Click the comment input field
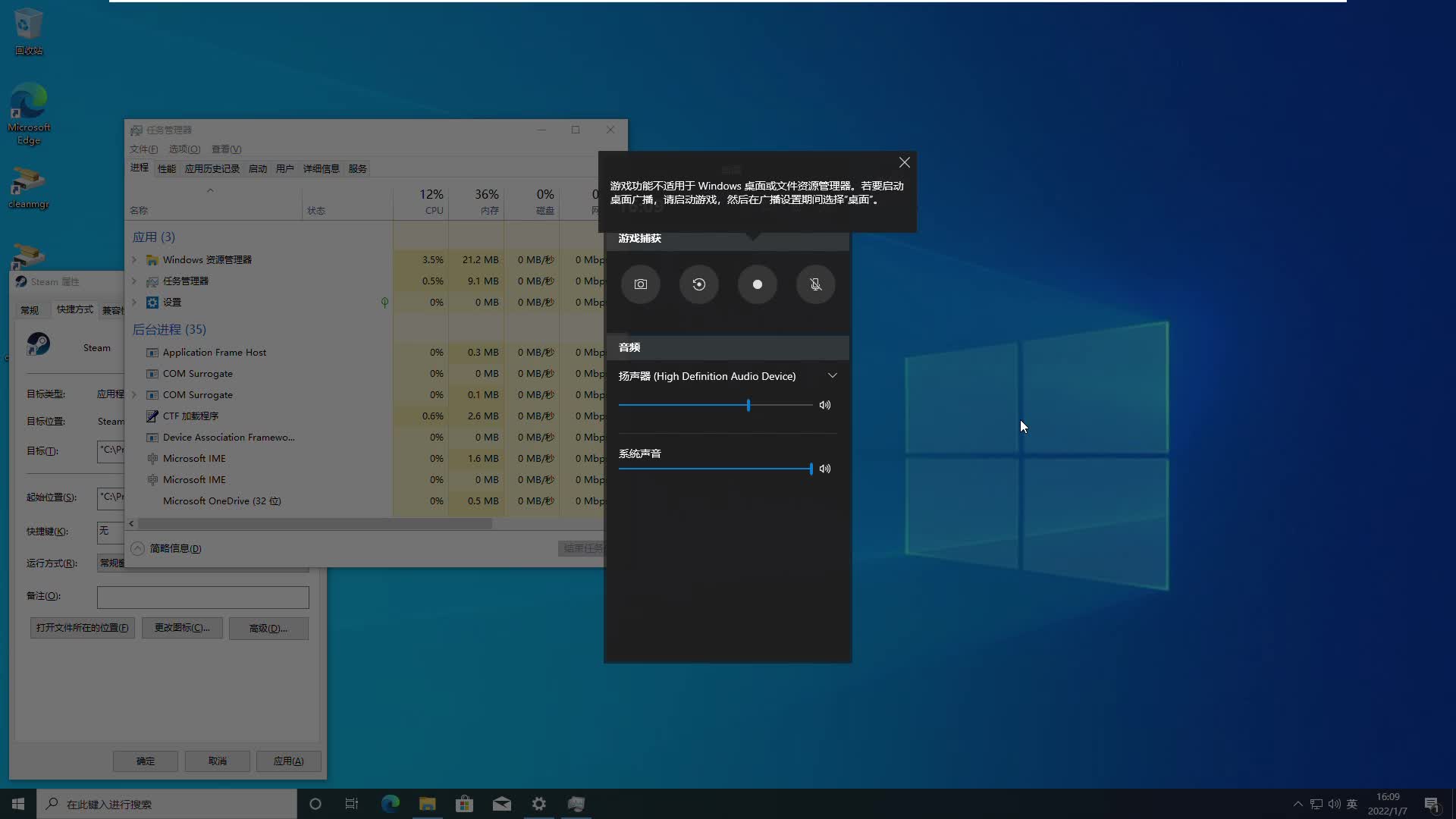Image resolution: width=1456 pixels, height=819 pixels. coord(202,597)
